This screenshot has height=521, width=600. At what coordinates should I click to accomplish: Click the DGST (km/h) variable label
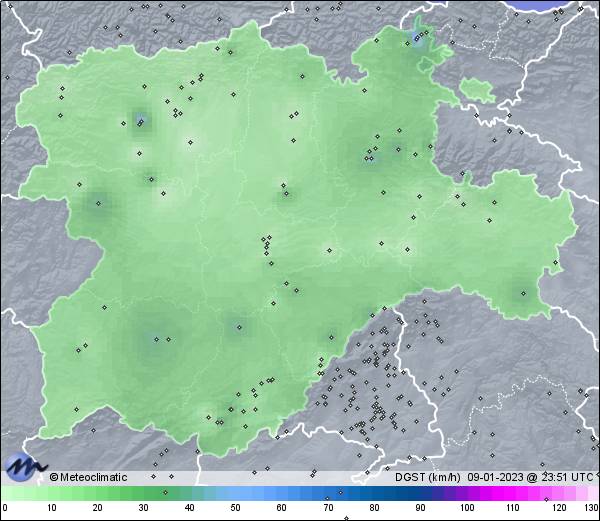coord(428,477)
